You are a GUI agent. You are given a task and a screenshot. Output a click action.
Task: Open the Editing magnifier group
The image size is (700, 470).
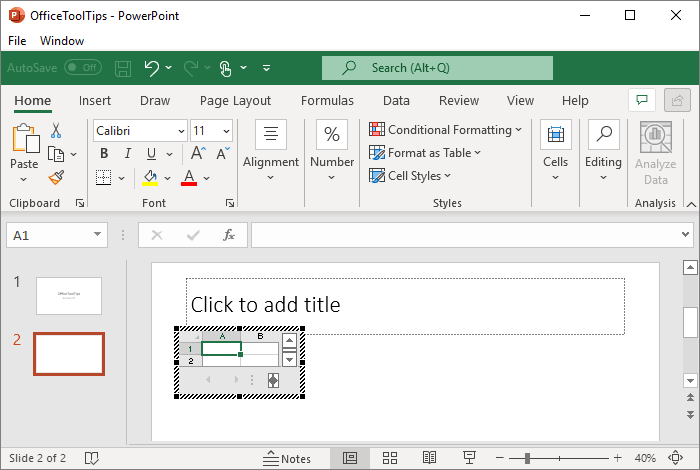coord(604,150)
